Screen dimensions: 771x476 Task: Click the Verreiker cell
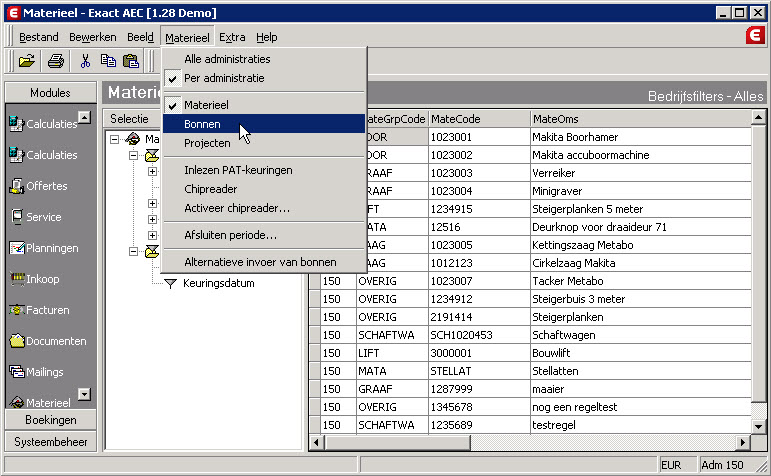pos(641,173)
